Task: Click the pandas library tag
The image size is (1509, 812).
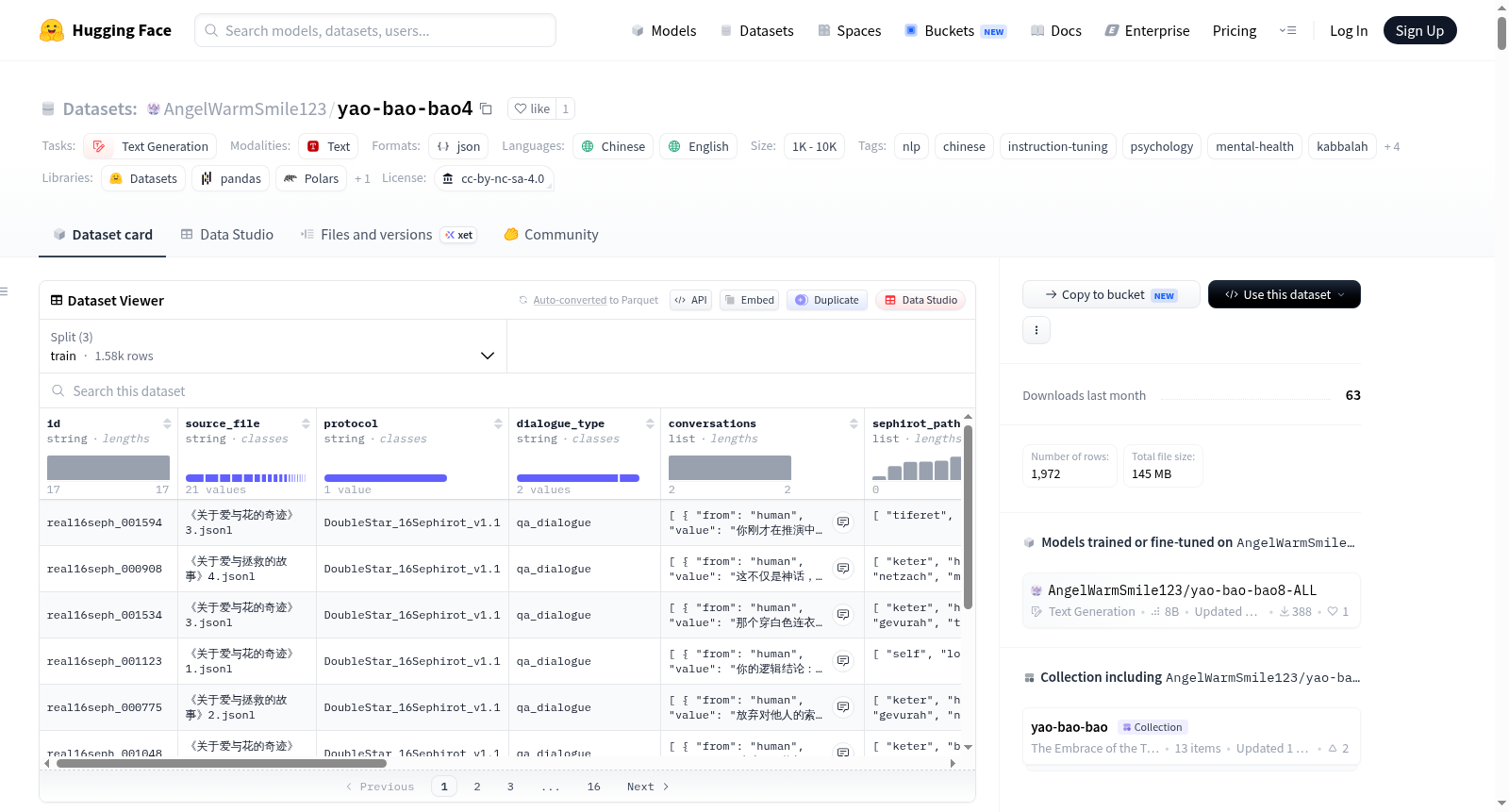Action: (x=231, y=178)
